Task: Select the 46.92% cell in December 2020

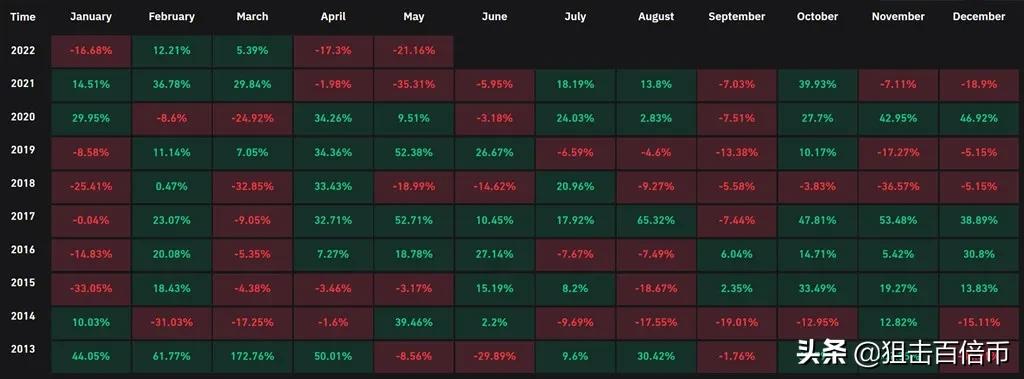Action: pos(978,118)
